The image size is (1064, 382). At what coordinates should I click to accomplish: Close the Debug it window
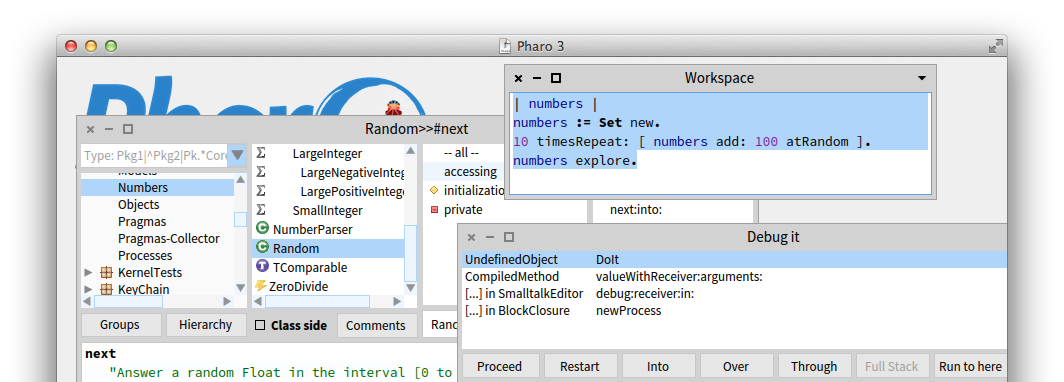click(471, 237)
